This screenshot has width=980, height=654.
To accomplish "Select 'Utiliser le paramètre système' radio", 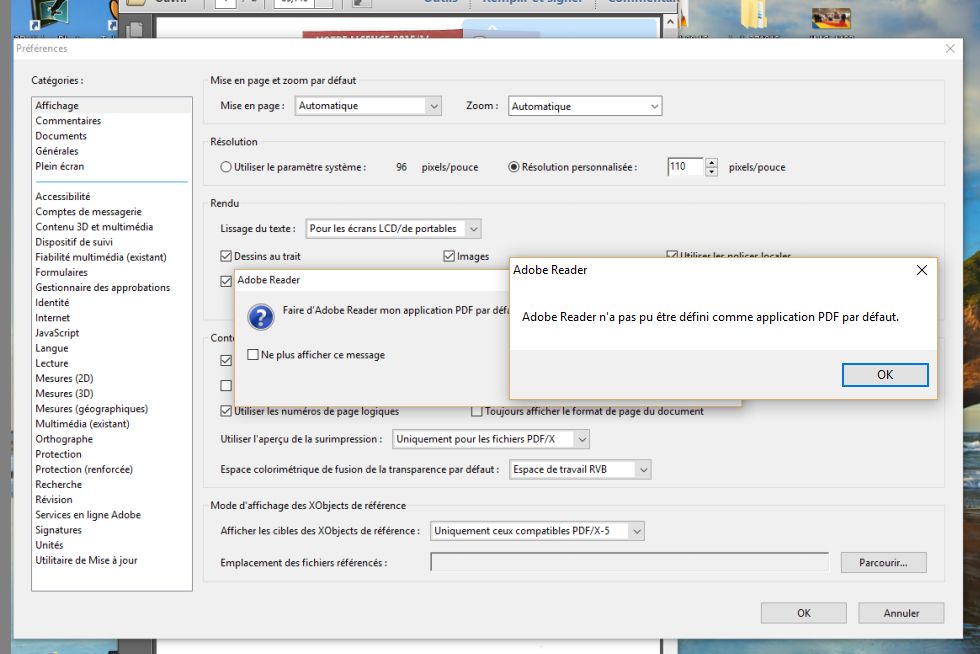I will pos(226,167).
